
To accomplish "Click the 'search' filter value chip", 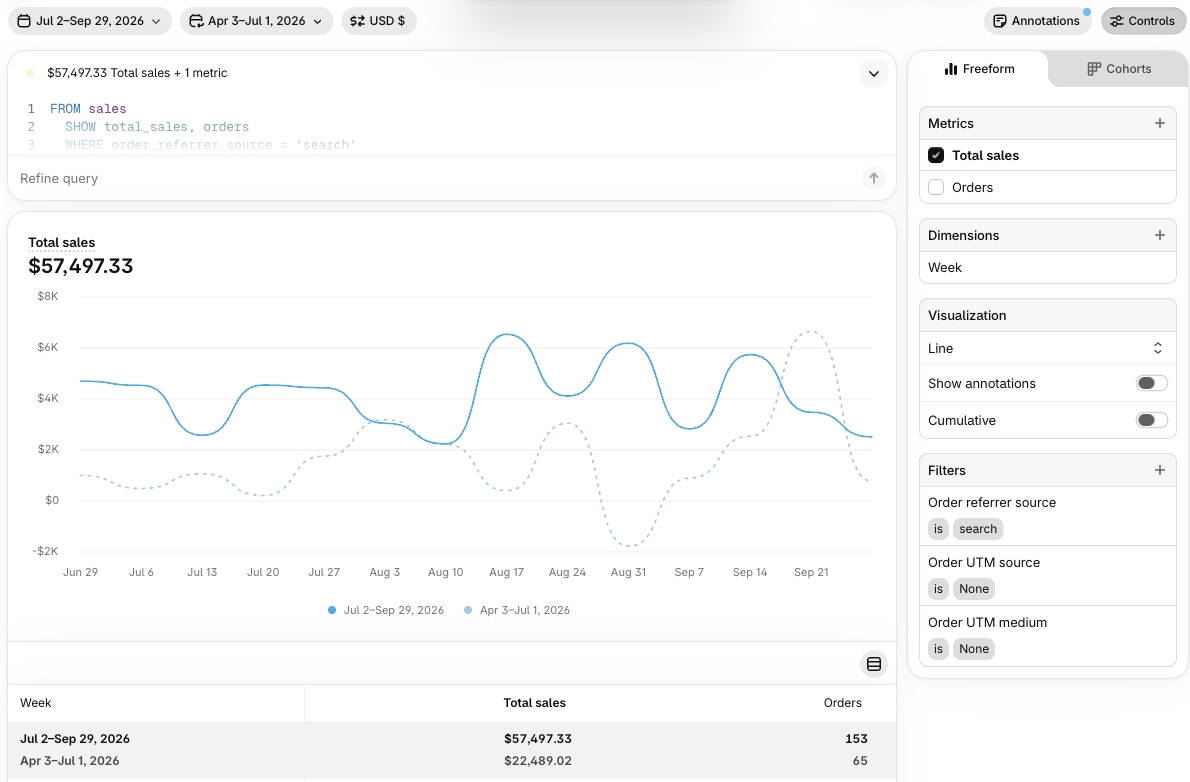I will click(x=978, y=529).
